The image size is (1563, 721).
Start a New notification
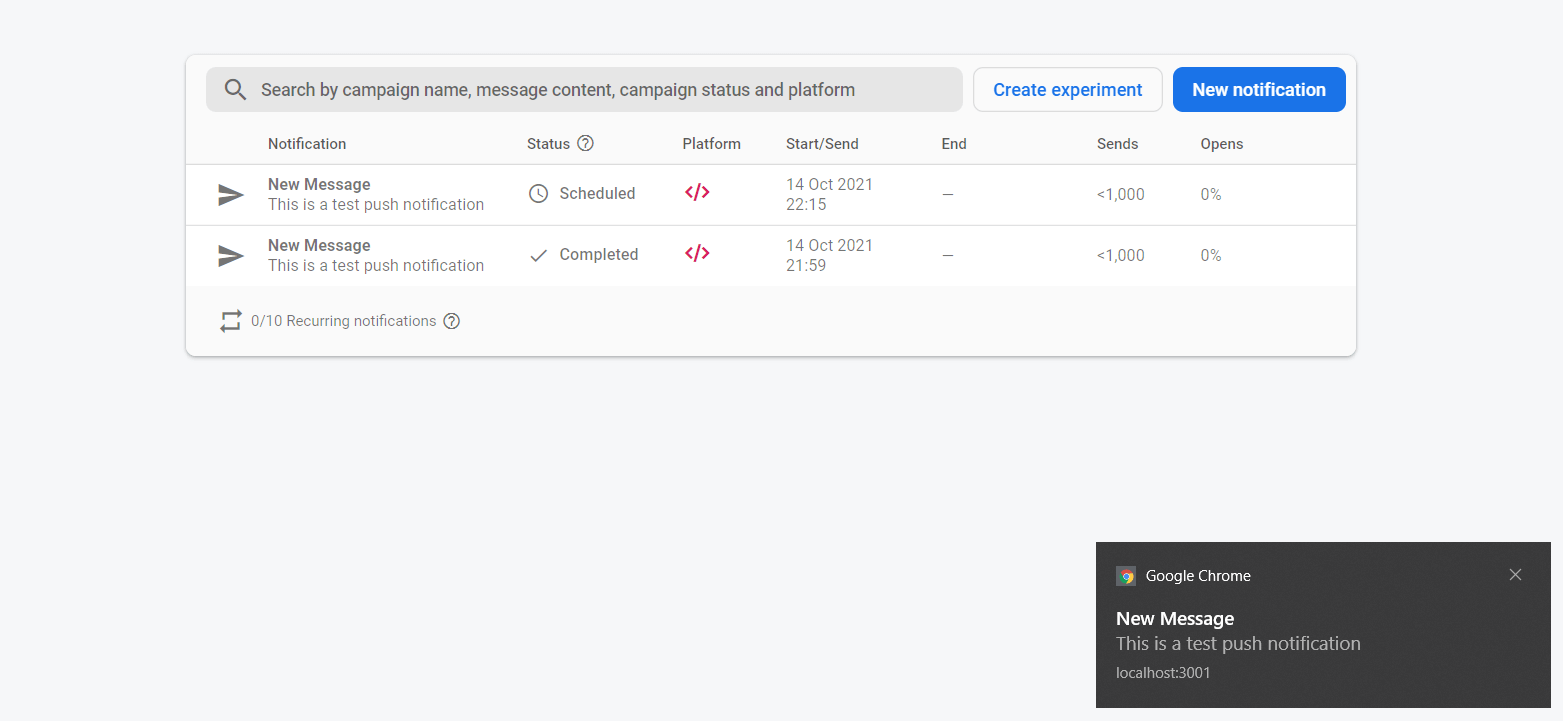click(x=1259, y=90)
